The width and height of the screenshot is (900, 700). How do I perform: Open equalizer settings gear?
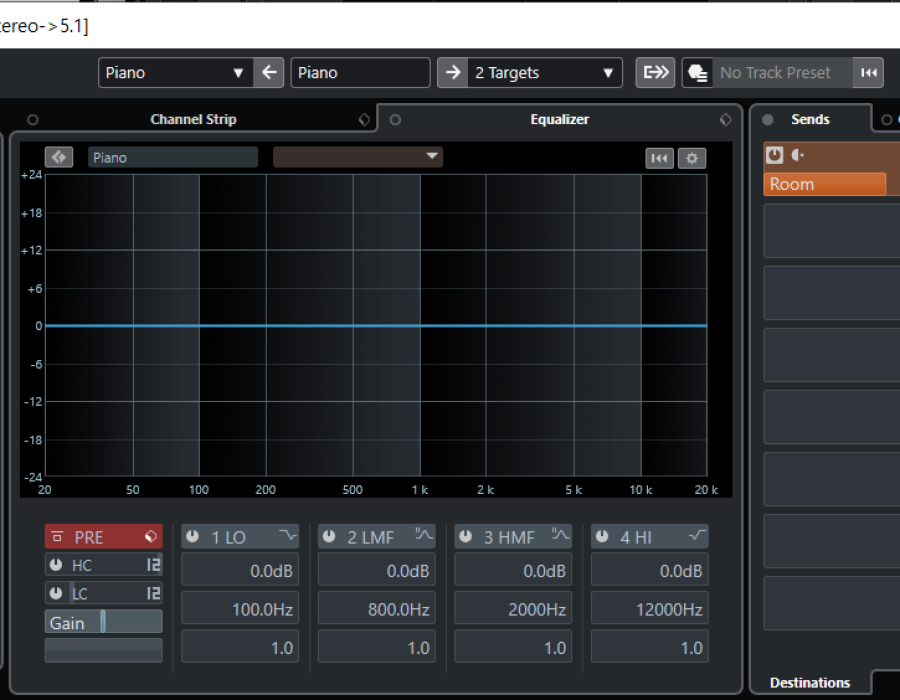click(692, 158)
